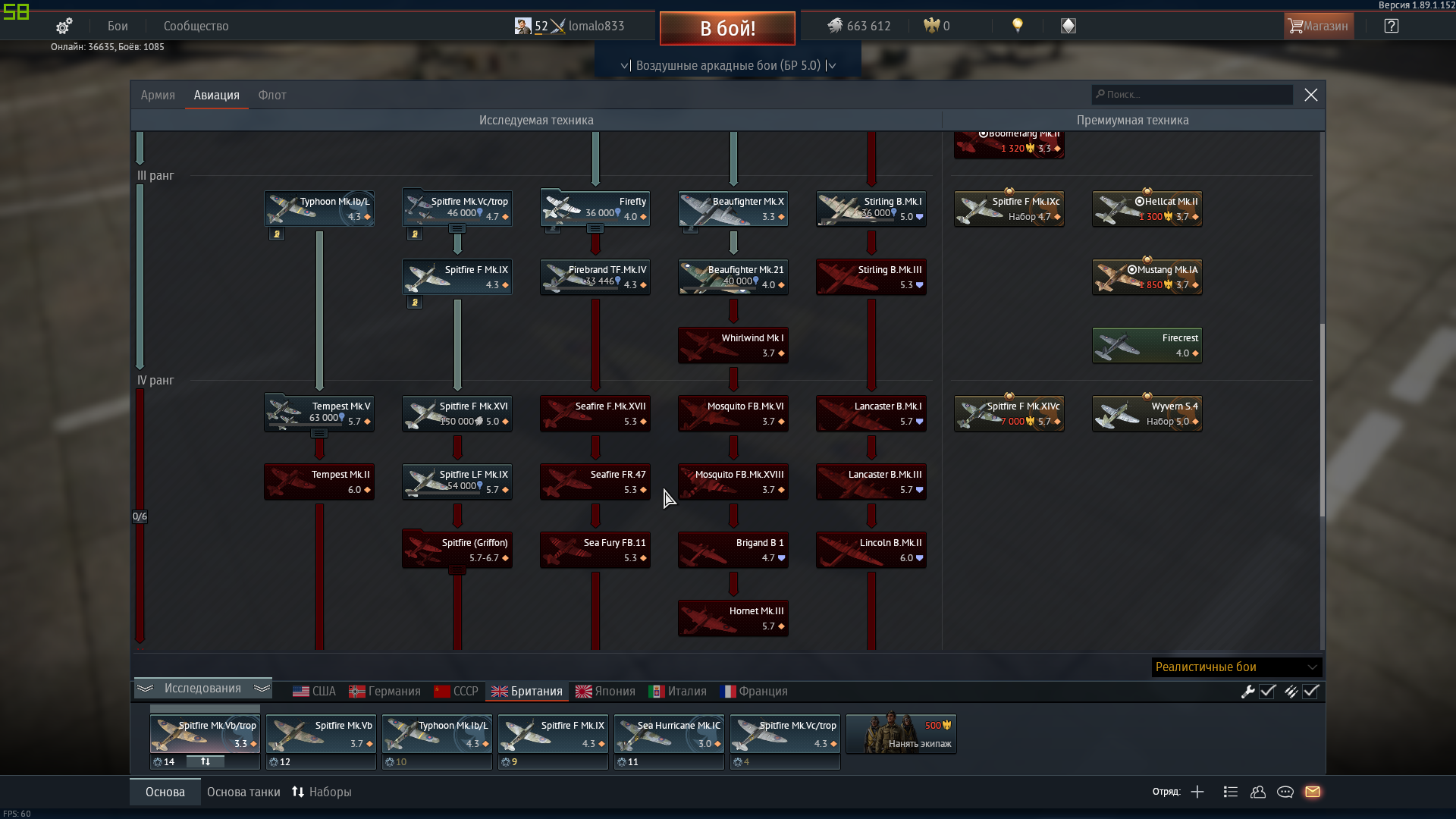Screen dimensions: 1456x819
Task: Select the Италия nation tab
Action: (677, 692)
